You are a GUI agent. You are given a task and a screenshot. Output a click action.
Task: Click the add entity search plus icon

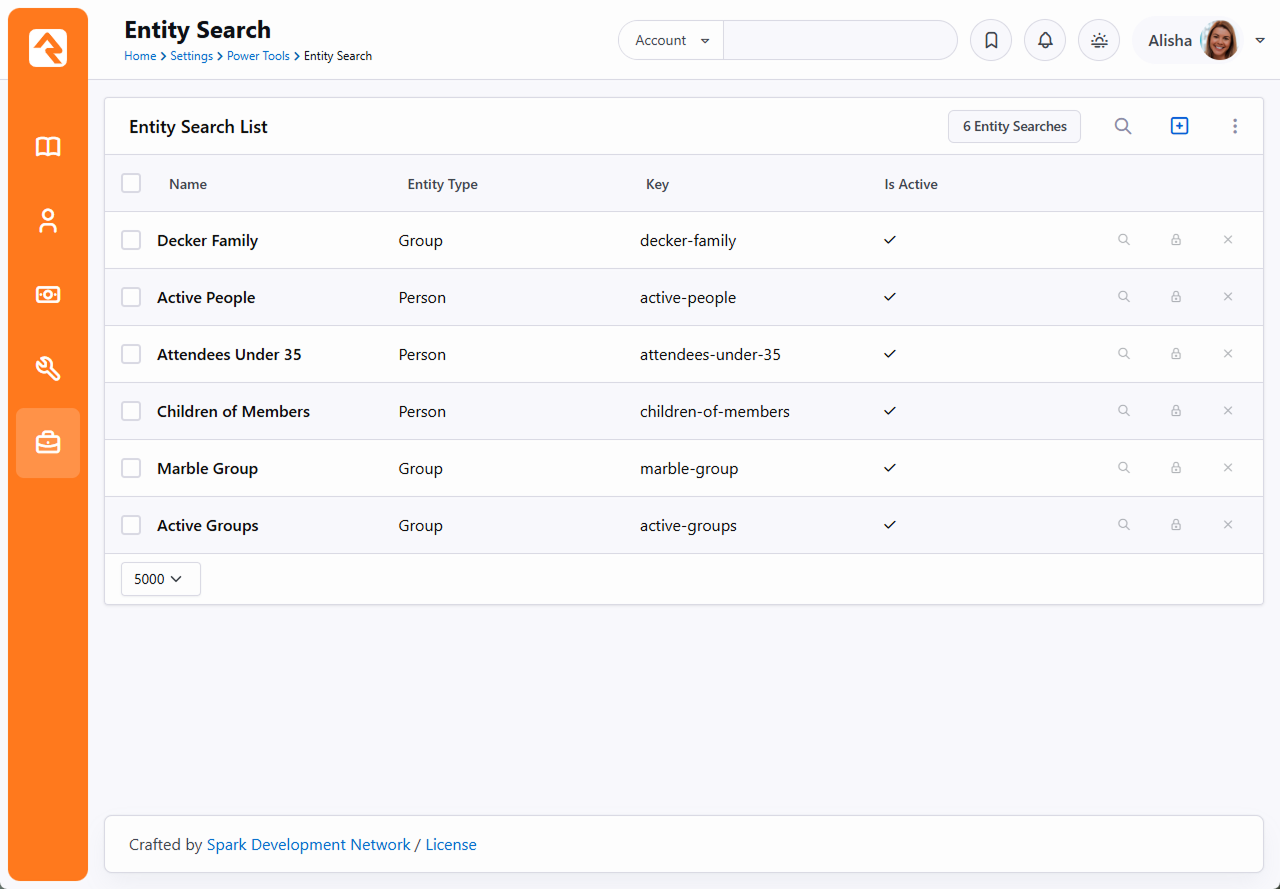(1179, 126)
